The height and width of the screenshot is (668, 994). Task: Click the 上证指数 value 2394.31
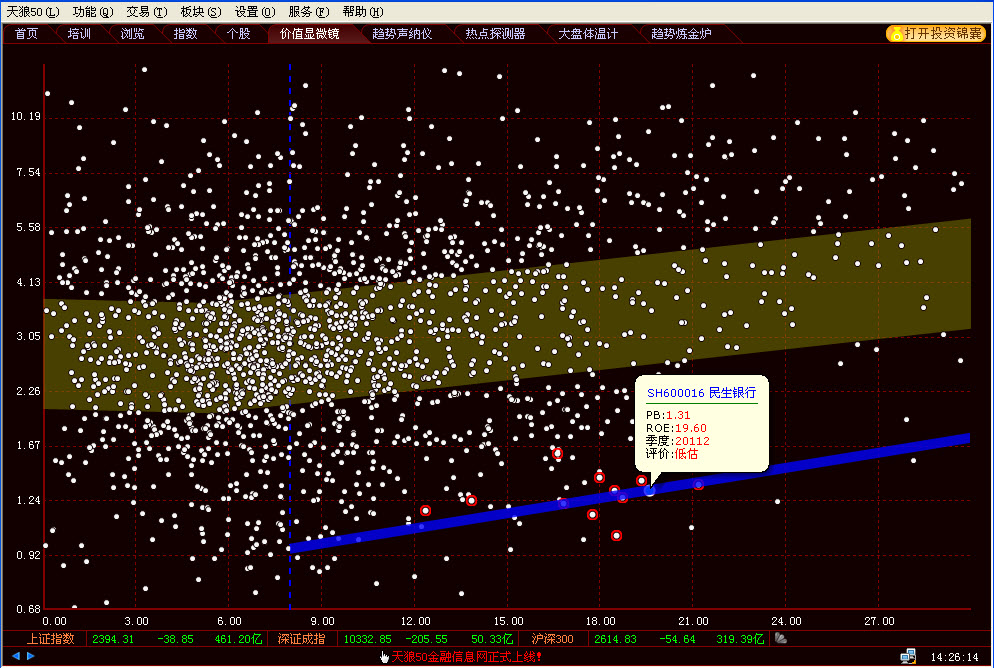click(113, 639)
